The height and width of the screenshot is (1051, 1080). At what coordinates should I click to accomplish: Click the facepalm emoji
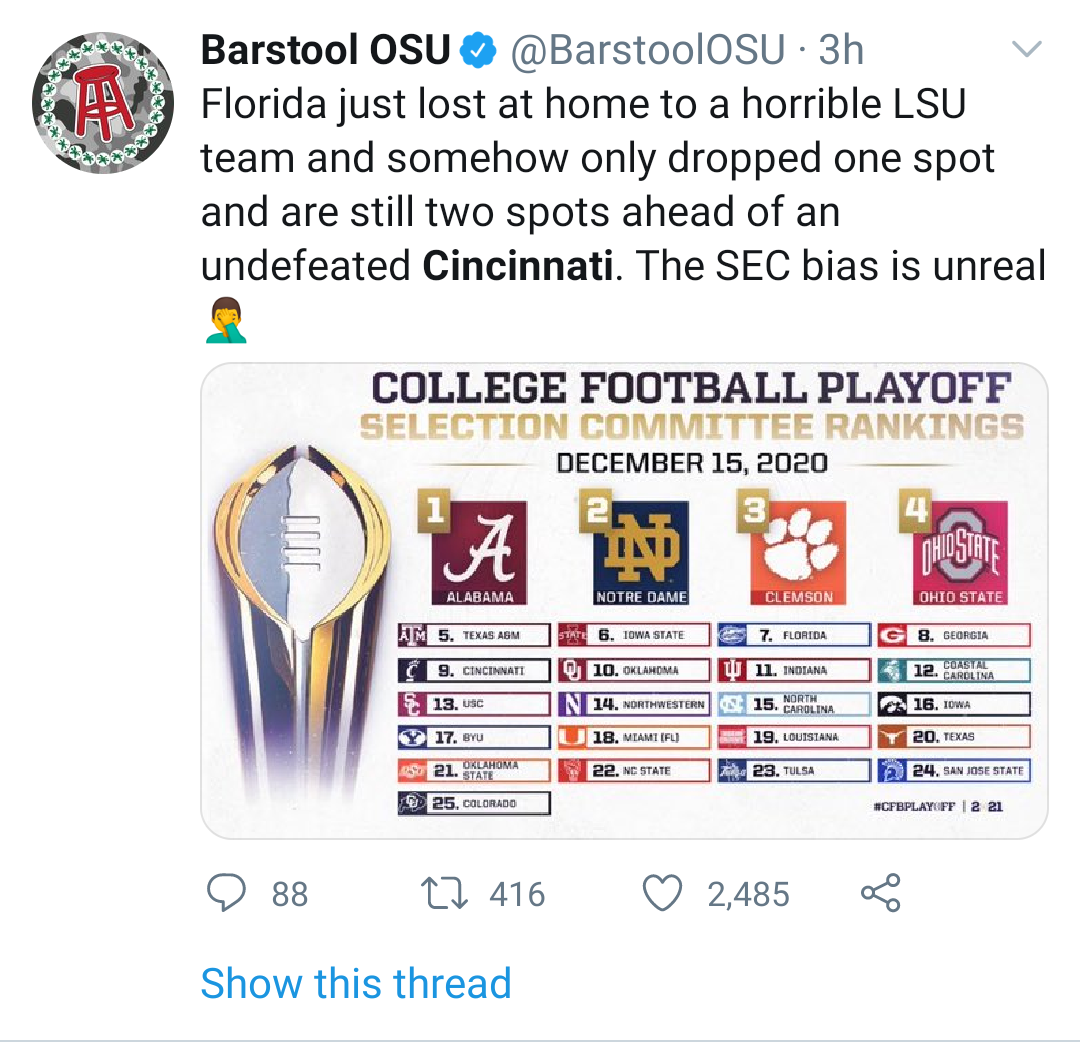(x=226, y=320)
